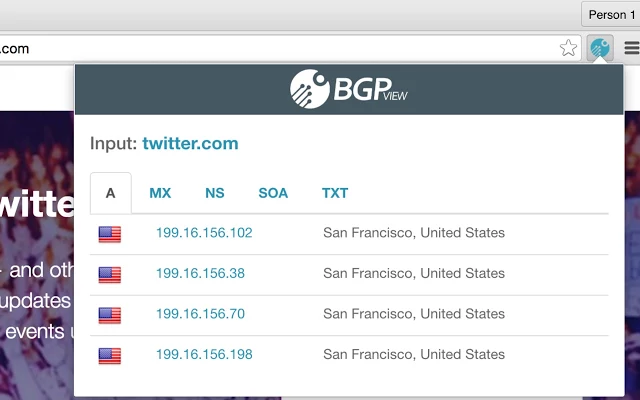Click US flag beside 199.16.156.198
640x400 pixels.
[x=110, y=354]
